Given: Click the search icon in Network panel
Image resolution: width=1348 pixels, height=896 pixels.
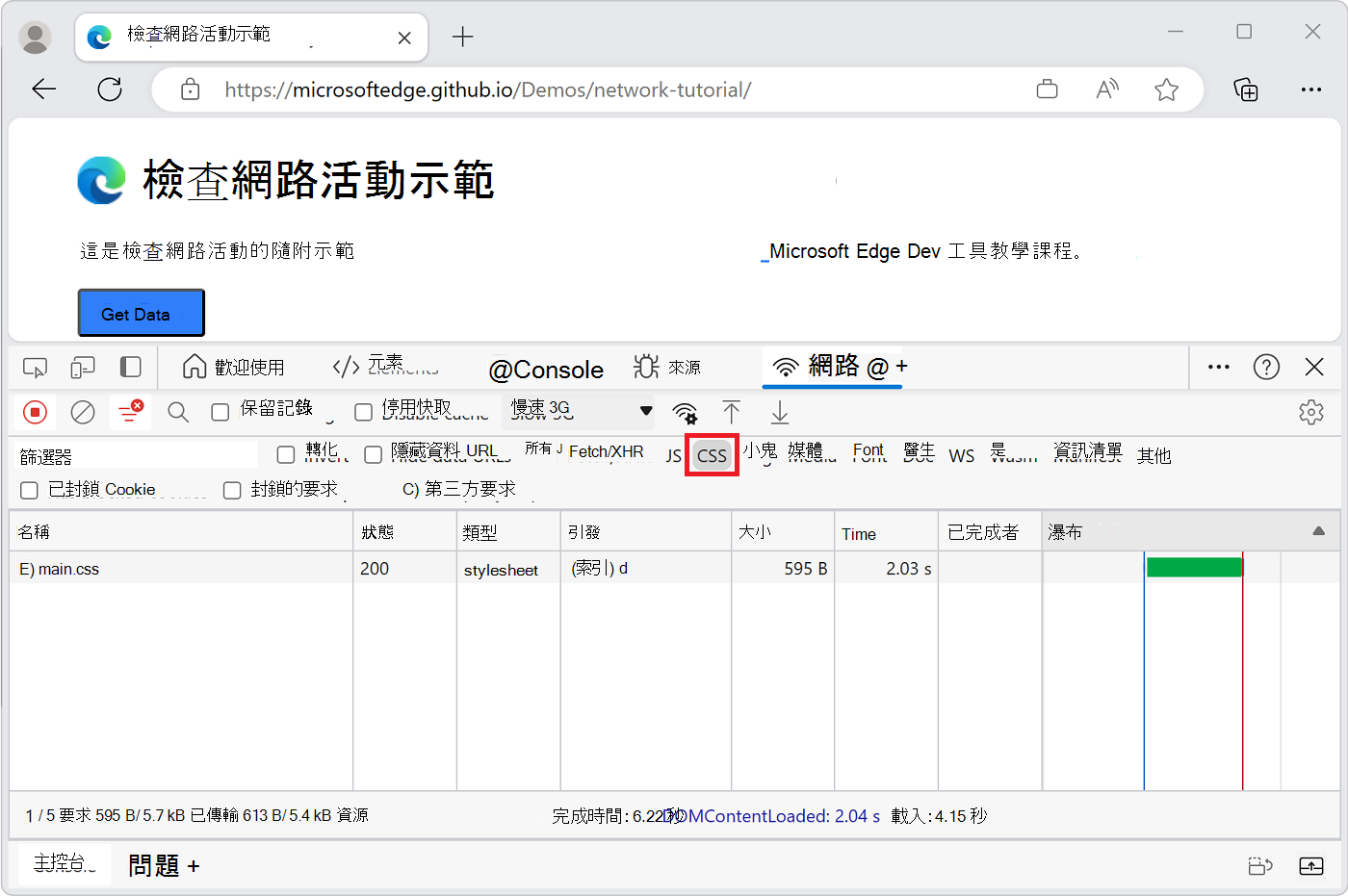Looking at the screenshot, I should coord(177,412).
